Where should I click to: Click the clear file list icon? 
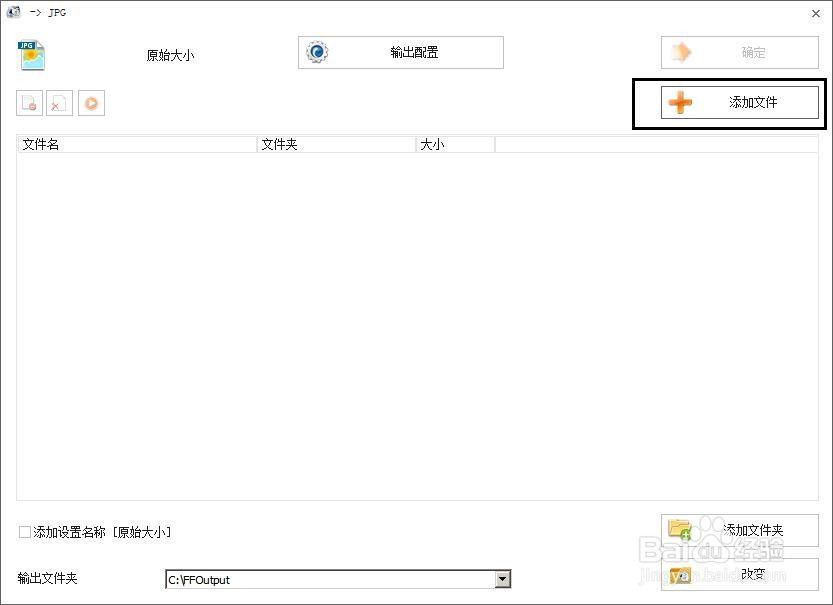[59, 103]
